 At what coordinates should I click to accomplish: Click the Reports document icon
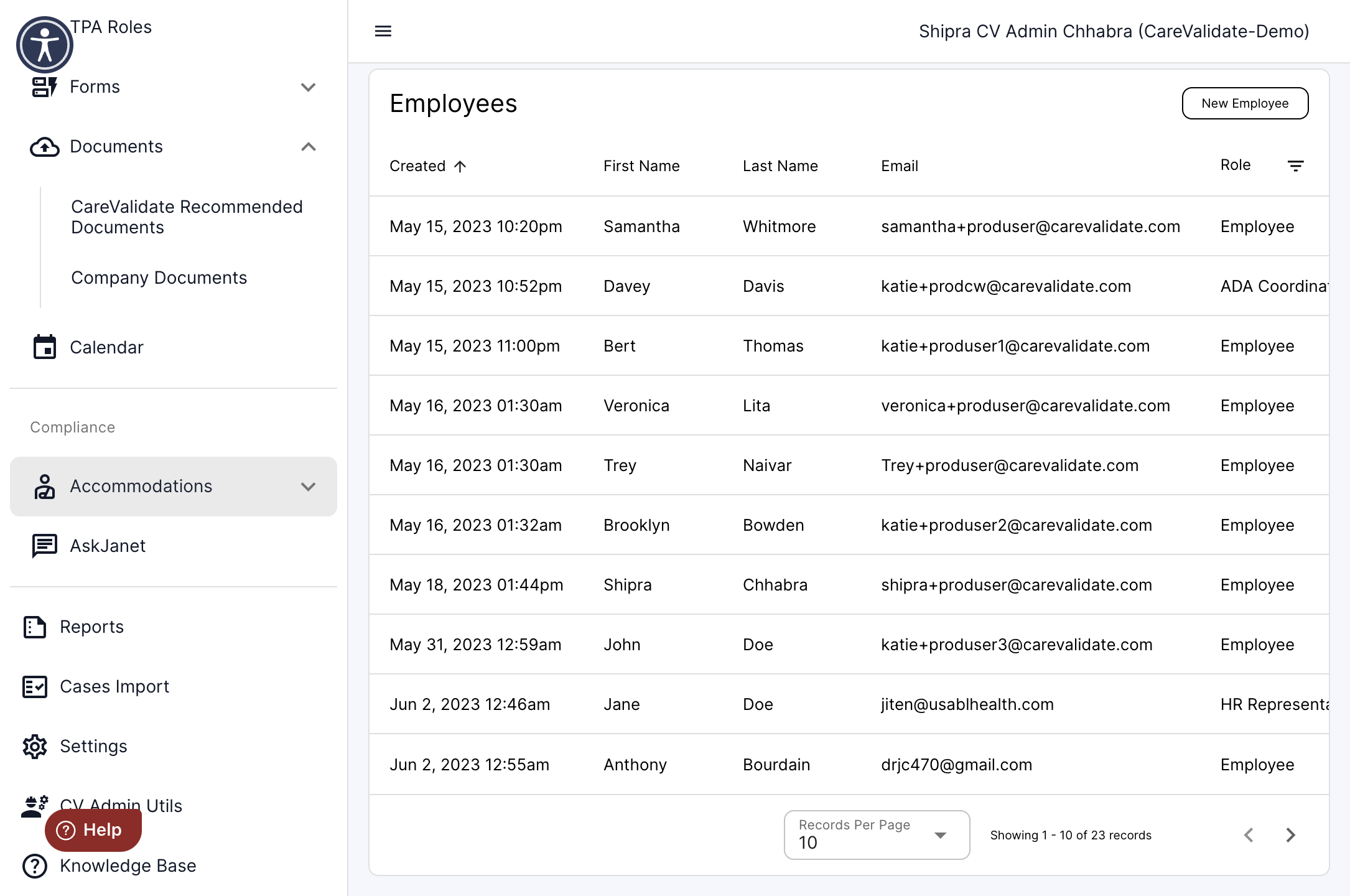pos(35,627)
